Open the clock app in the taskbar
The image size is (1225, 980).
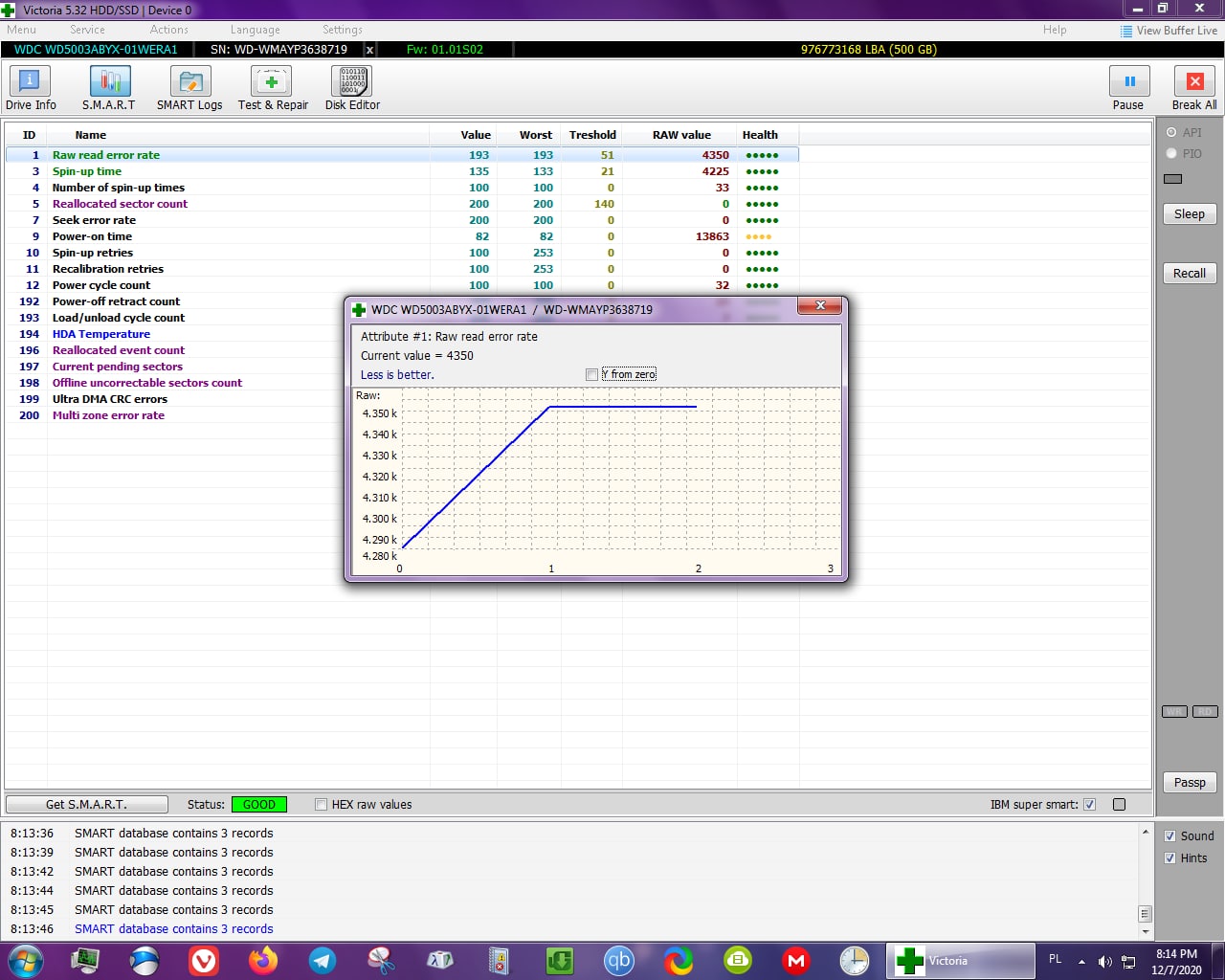tap(855, 960)
